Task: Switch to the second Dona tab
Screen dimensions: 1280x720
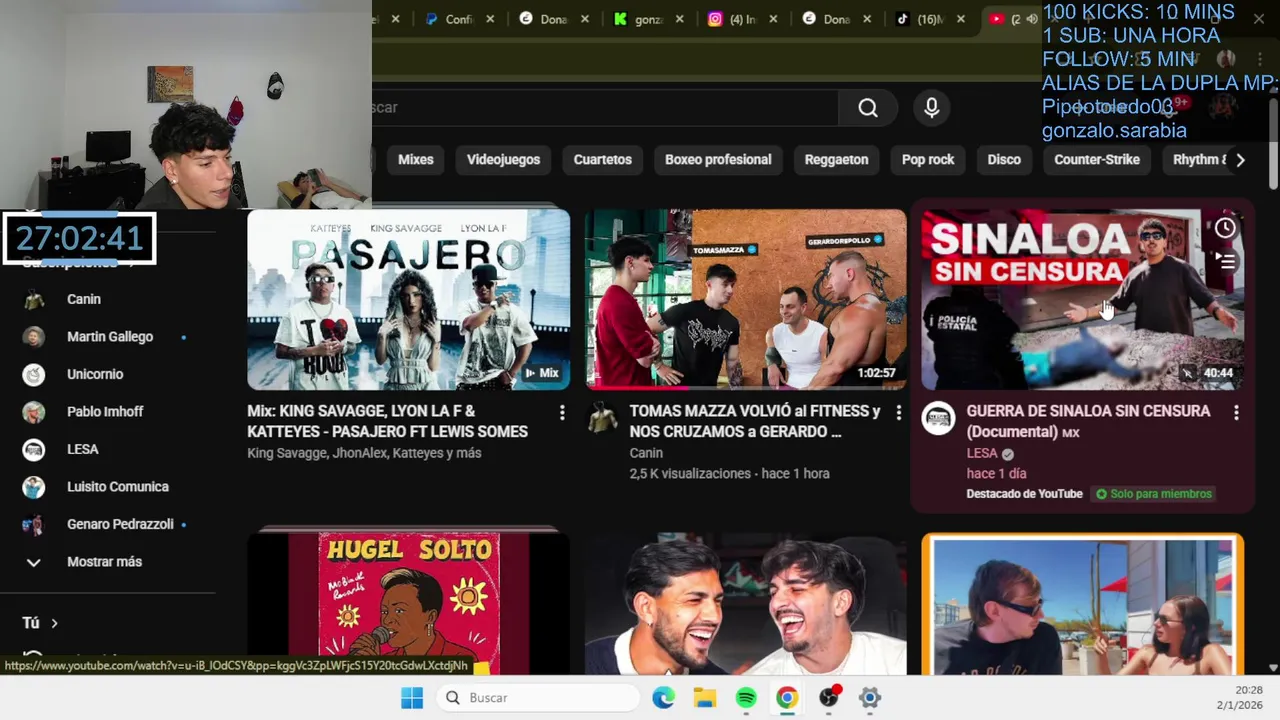Action: [836, 19]
